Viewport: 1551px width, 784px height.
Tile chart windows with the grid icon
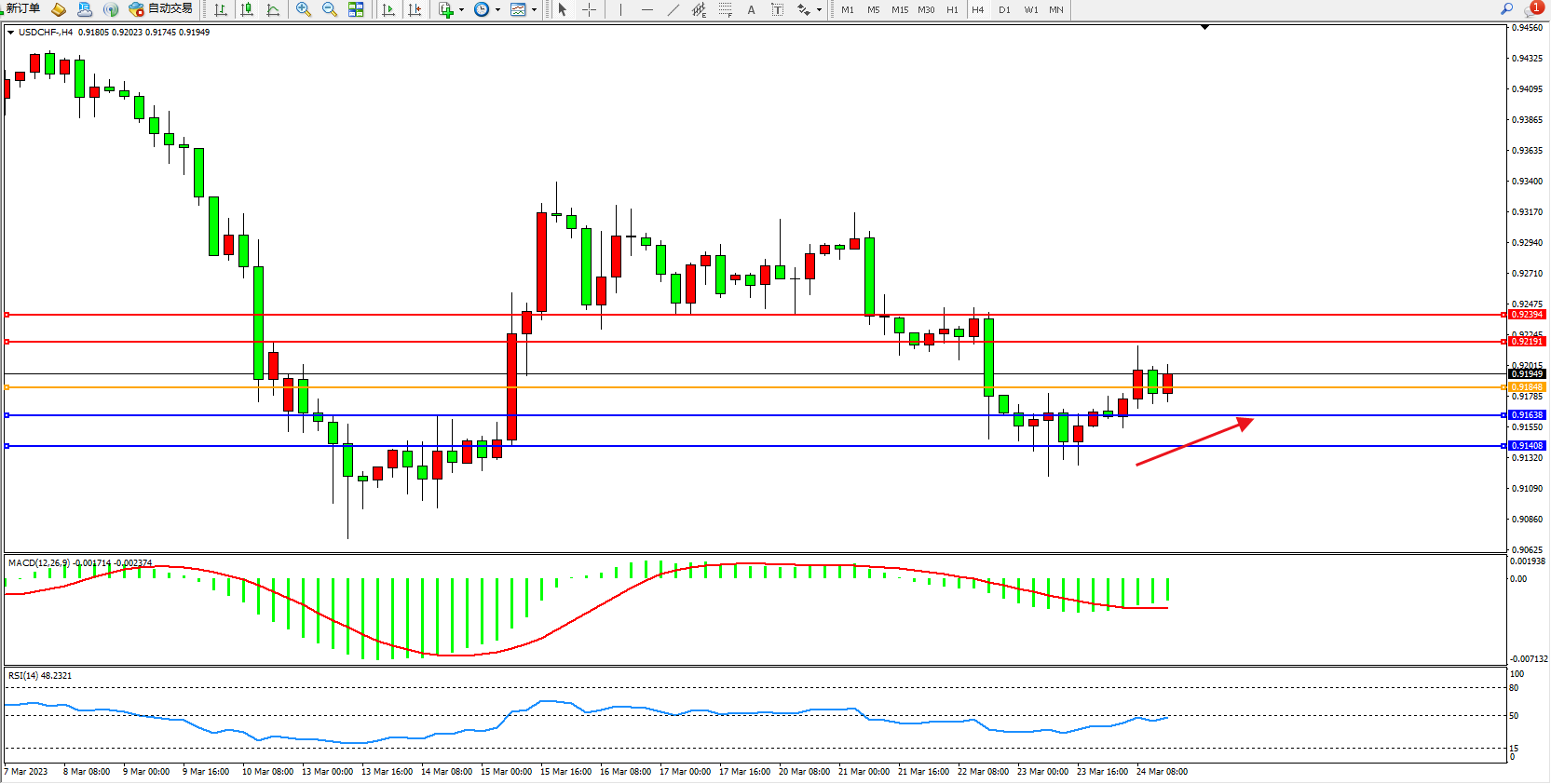click(x=356, y=9)
